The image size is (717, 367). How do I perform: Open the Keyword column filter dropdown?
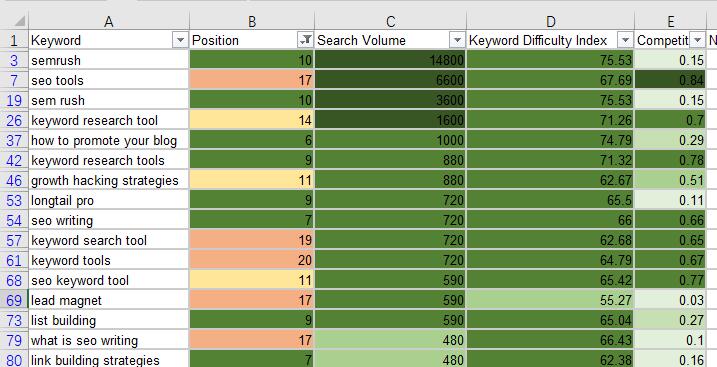point(180,41)
